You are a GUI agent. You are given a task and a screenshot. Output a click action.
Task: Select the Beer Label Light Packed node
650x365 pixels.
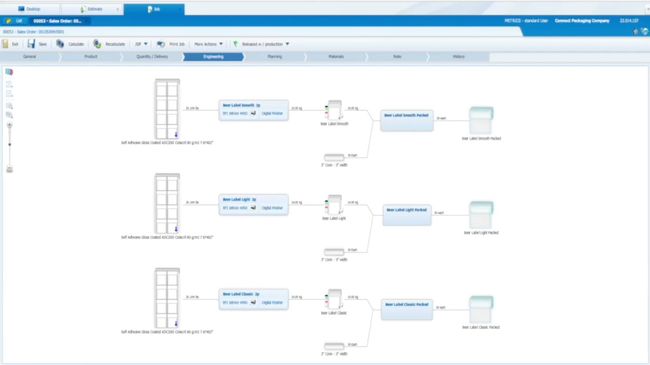(x=407, y=215)
